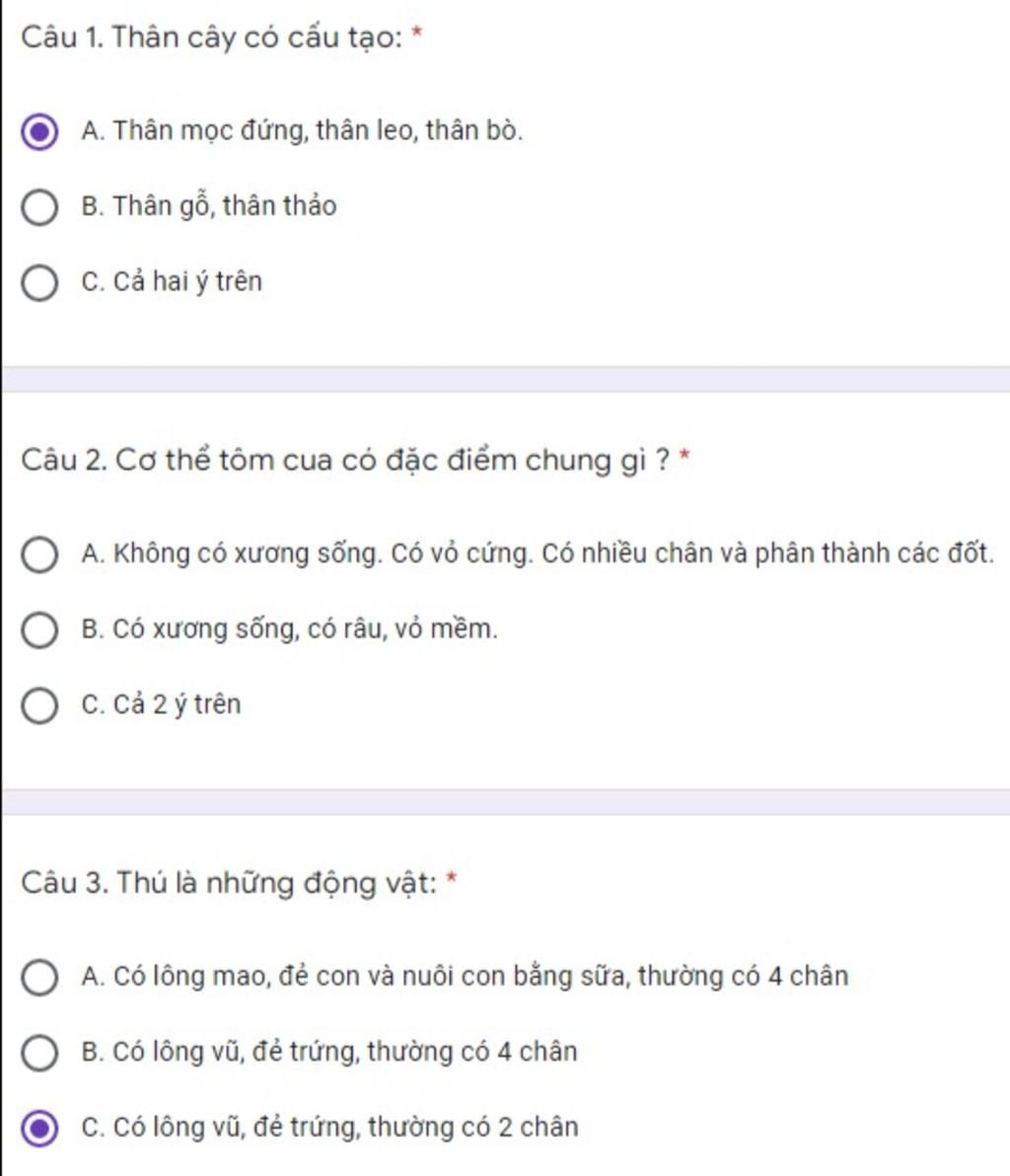1010x1176 pixels.
Task: Click selected radio circle for 'thường có 2 chân'
Action: click(x=39, y=1128)
